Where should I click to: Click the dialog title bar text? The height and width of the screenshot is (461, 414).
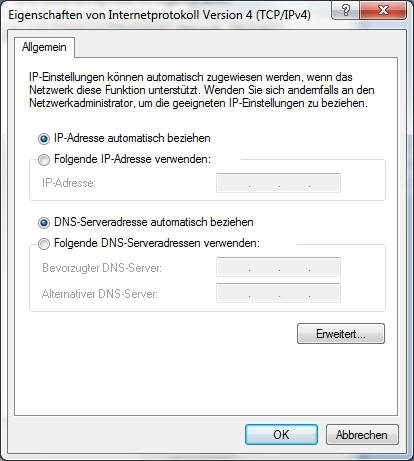[159, 15]
